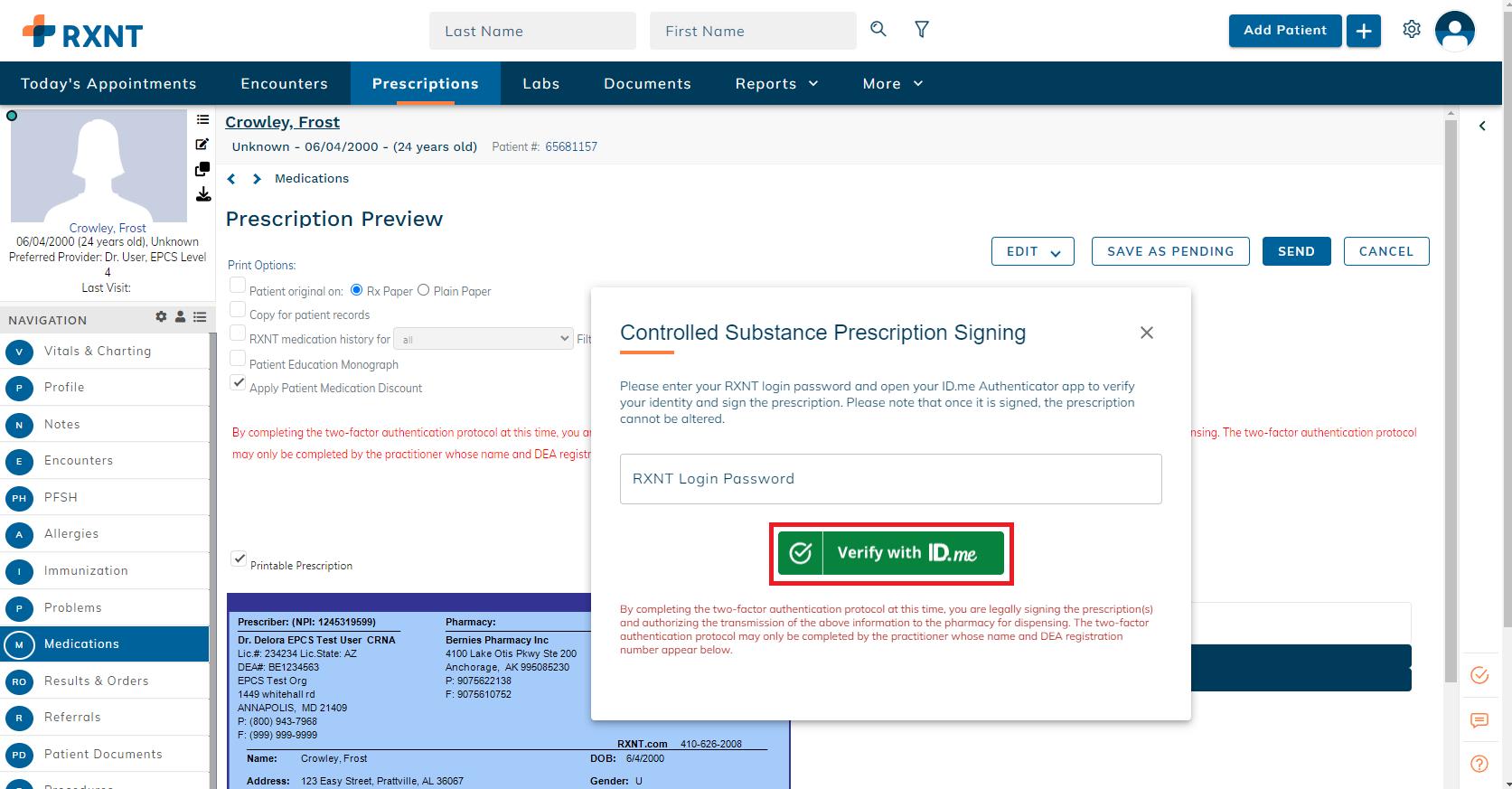Open the tasks checkmark icon
This screenshot has width=1512, height=789.
pyautogui.click(x=1479, y=675)
